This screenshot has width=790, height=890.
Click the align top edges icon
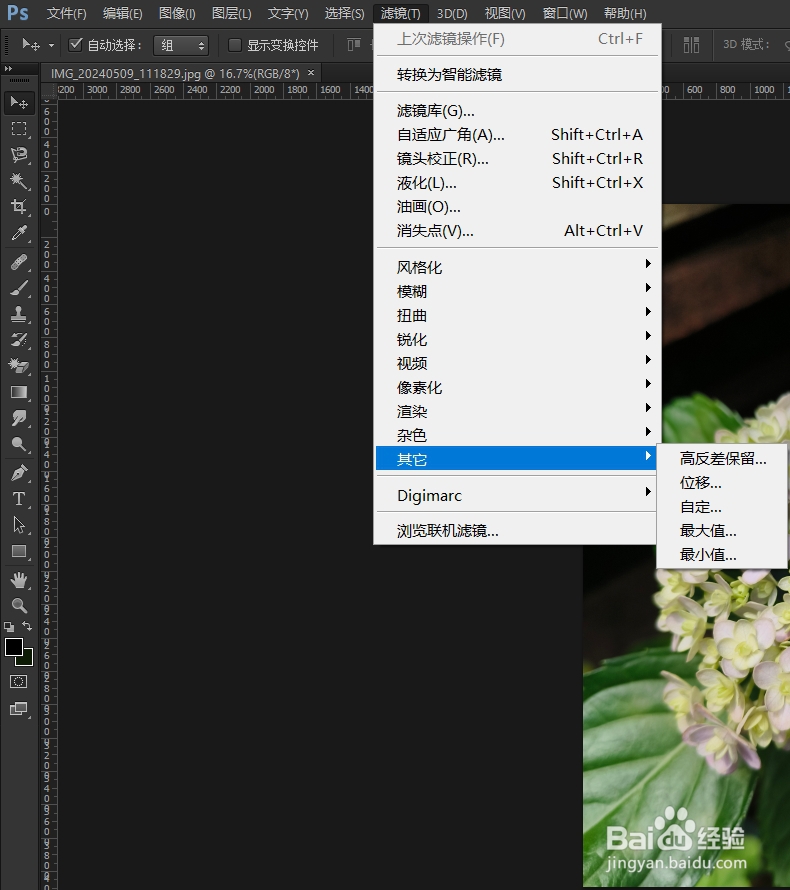pos(354,45)
